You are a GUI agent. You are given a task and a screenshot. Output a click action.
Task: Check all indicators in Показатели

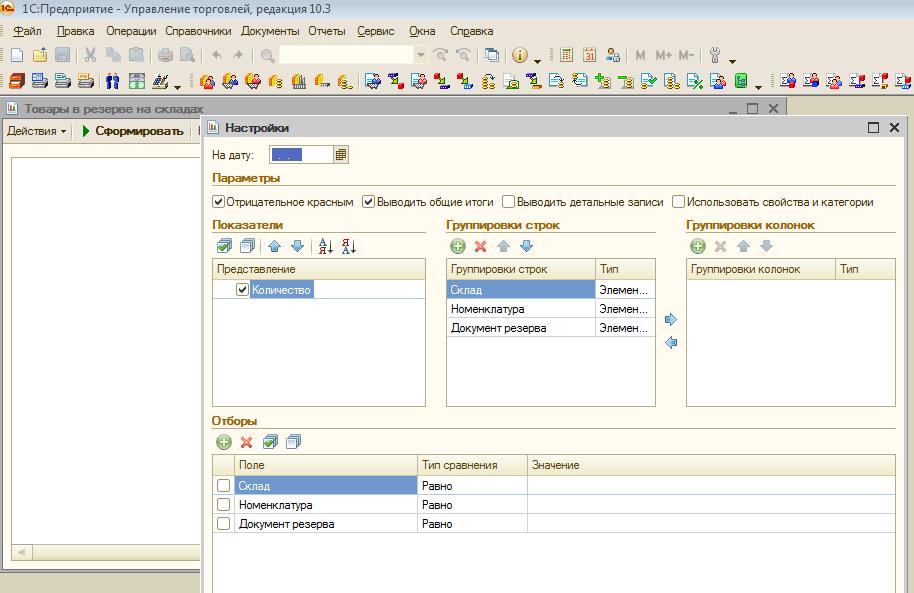224,246
